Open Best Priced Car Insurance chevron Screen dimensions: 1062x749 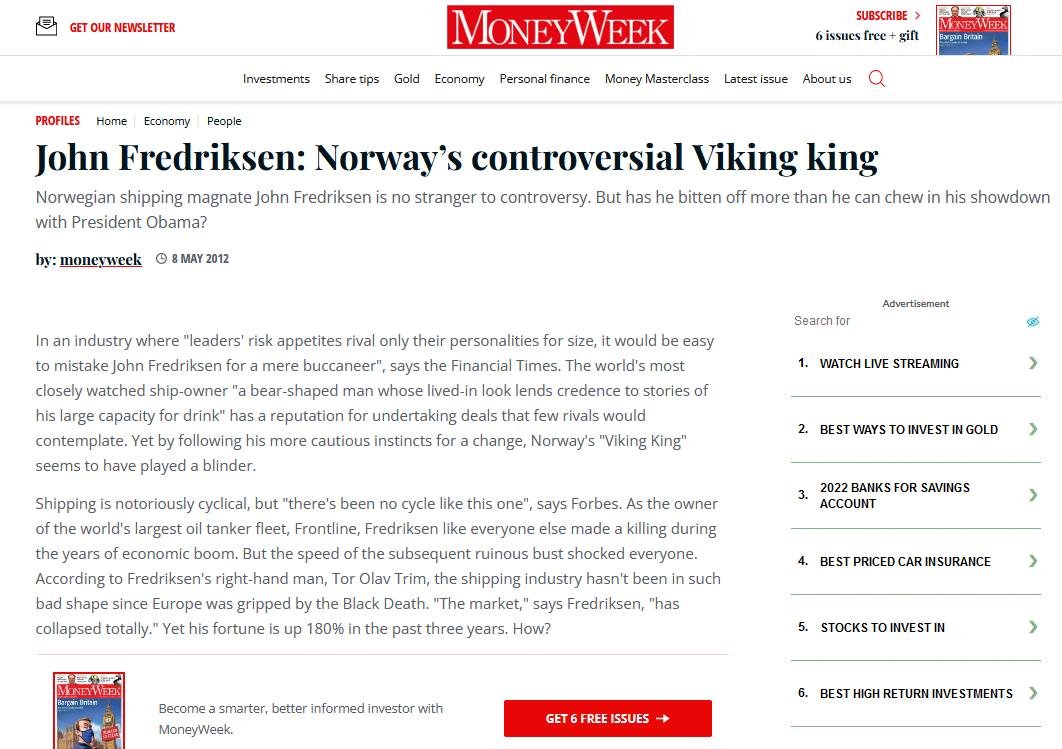pyautogui.click(x=1033, y=561)
